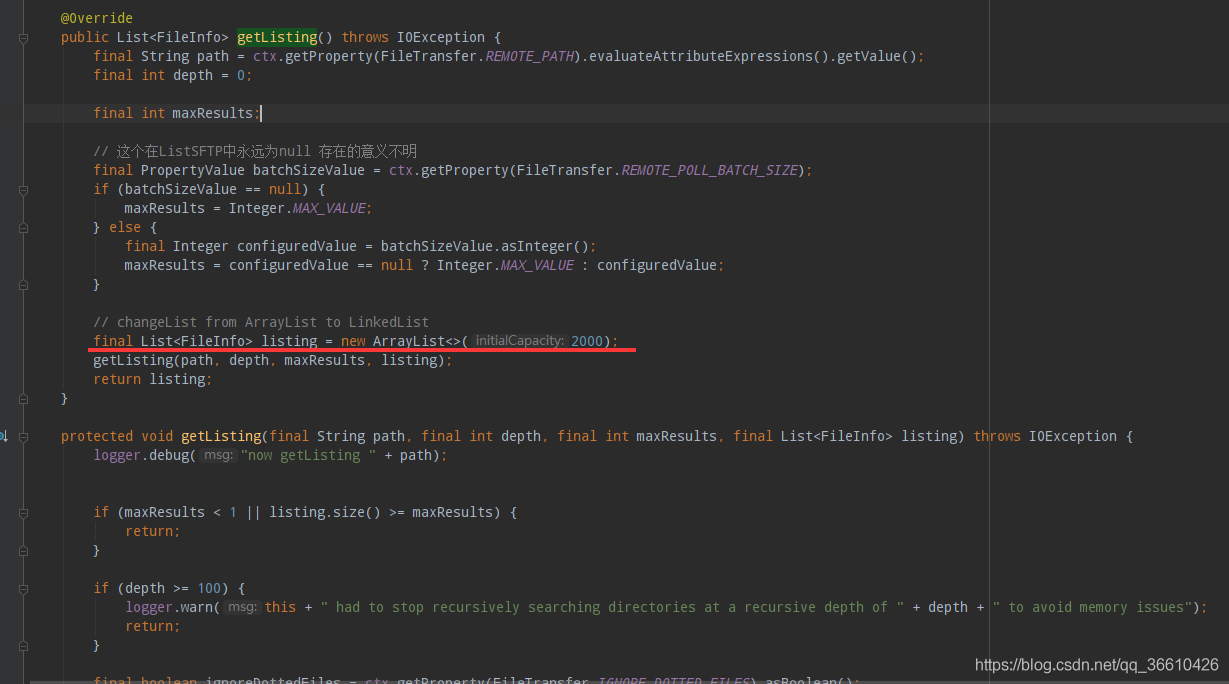
Task: Collapse the batchSizeValue == null if block
Action: click(x=23, y=190)
